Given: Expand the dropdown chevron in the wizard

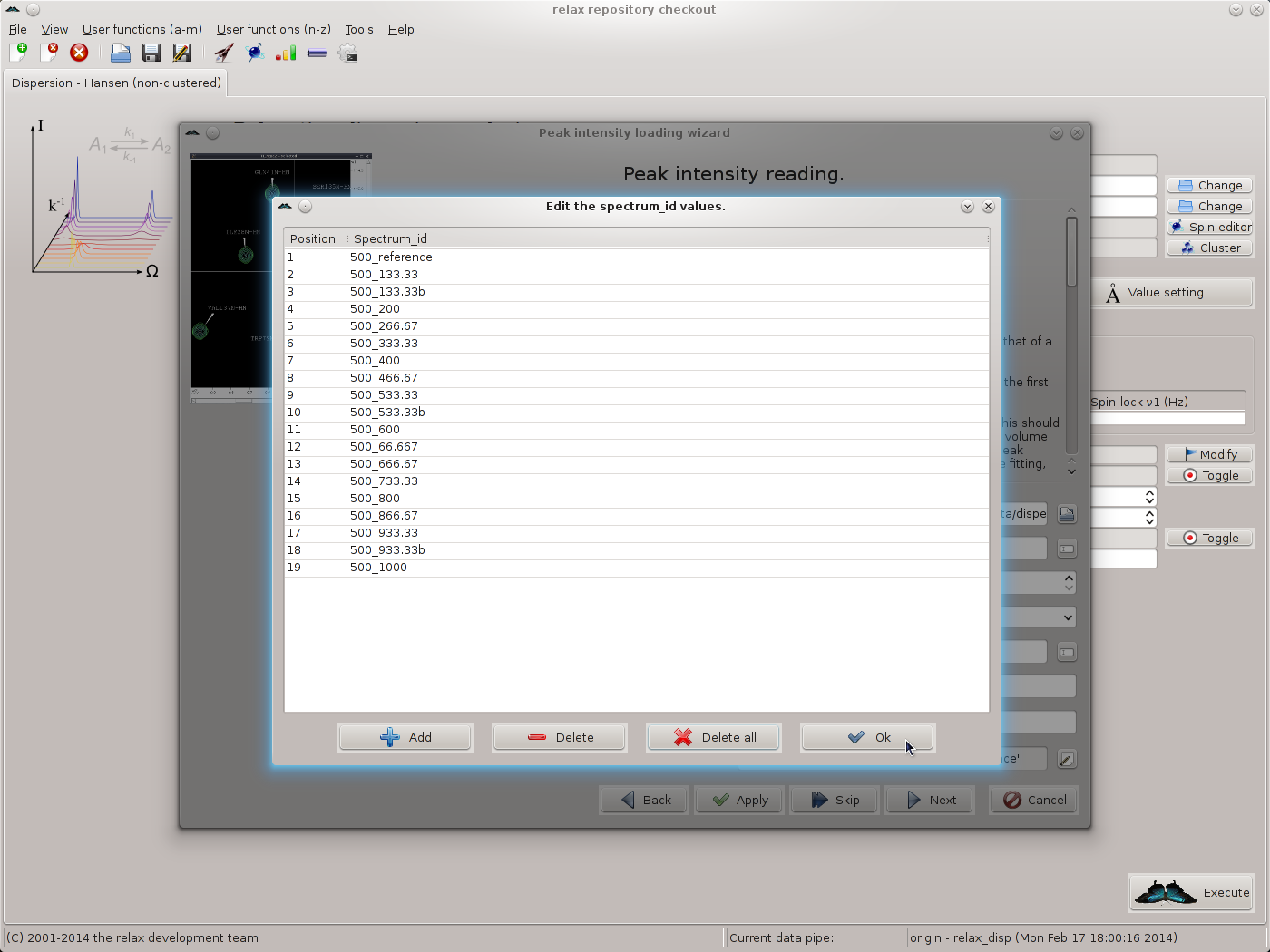Looking at the screenshot, I should click(1068, 617).
